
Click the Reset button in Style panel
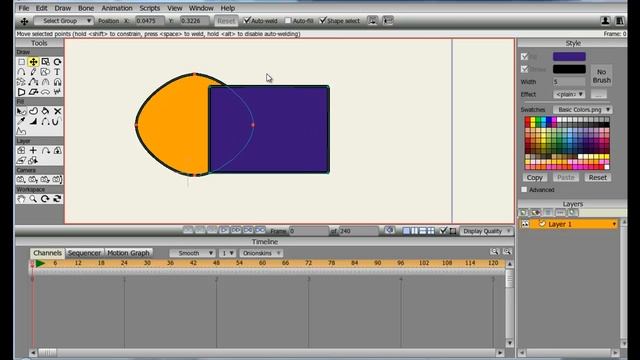(598, 178)
